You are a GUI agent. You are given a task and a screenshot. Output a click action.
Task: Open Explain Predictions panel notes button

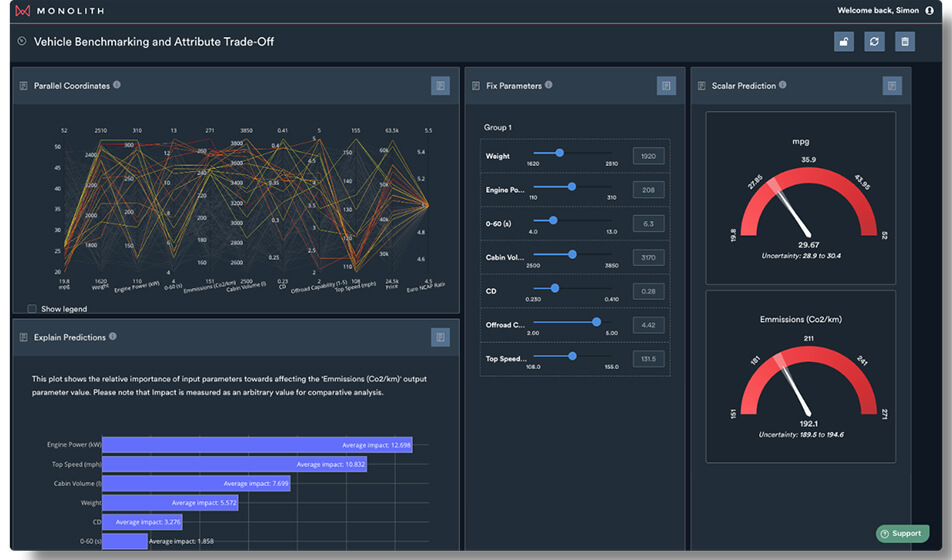(440, 337)
